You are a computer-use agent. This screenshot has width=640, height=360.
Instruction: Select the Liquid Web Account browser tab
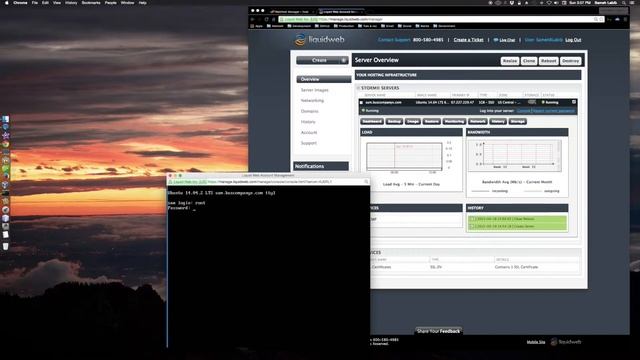[341, 12]
